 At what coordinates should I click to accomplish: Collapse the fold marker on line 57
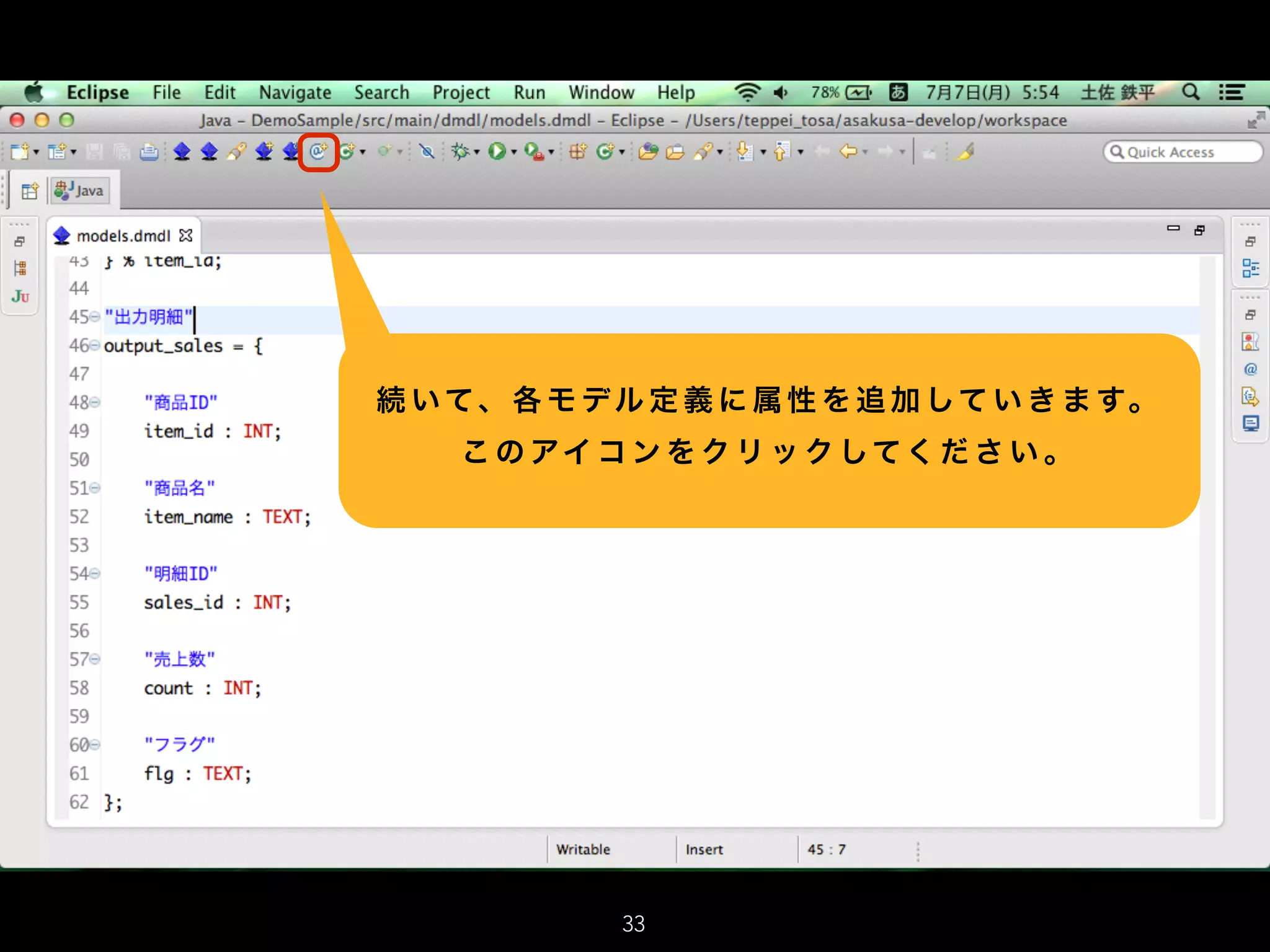tap(94, 659)
